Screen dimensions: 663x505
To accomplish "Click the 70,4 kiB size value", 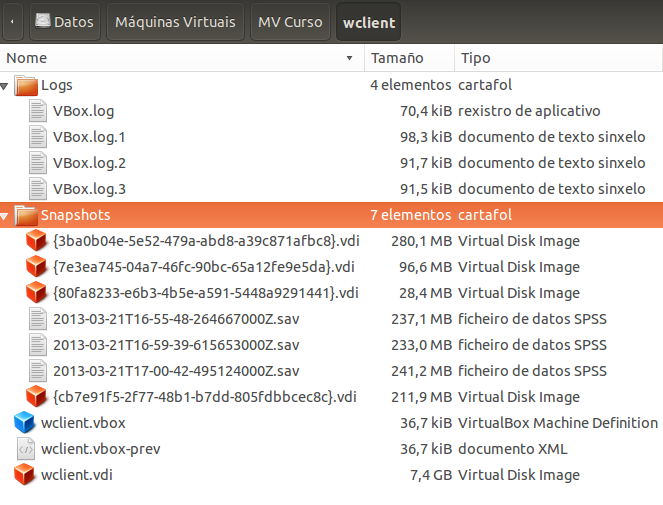I will point(426,111).
